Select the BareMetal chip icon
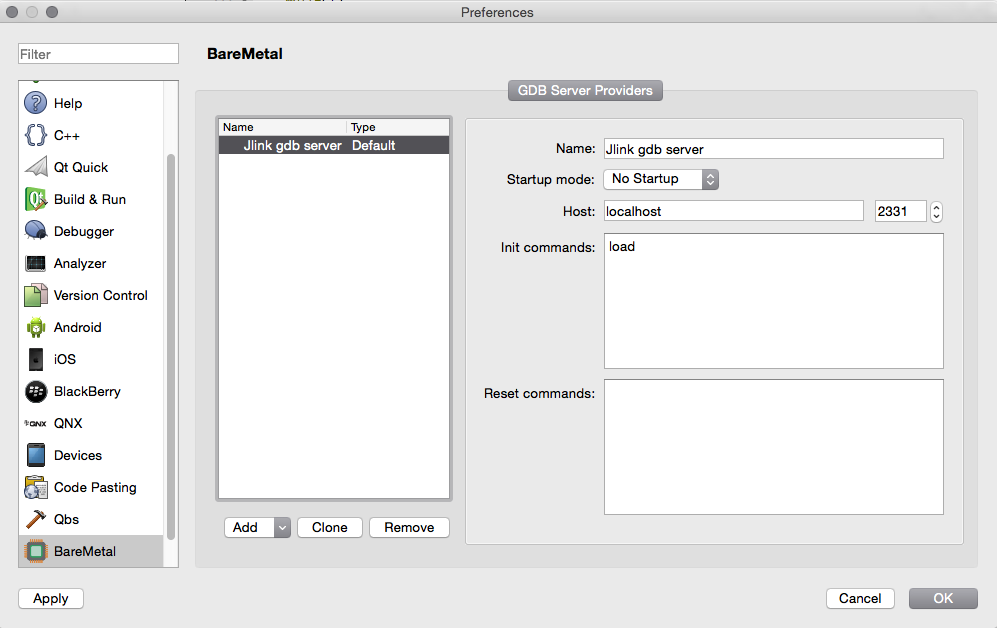The height and width of the screenshot is (628, 997). [x=36, y=551]
